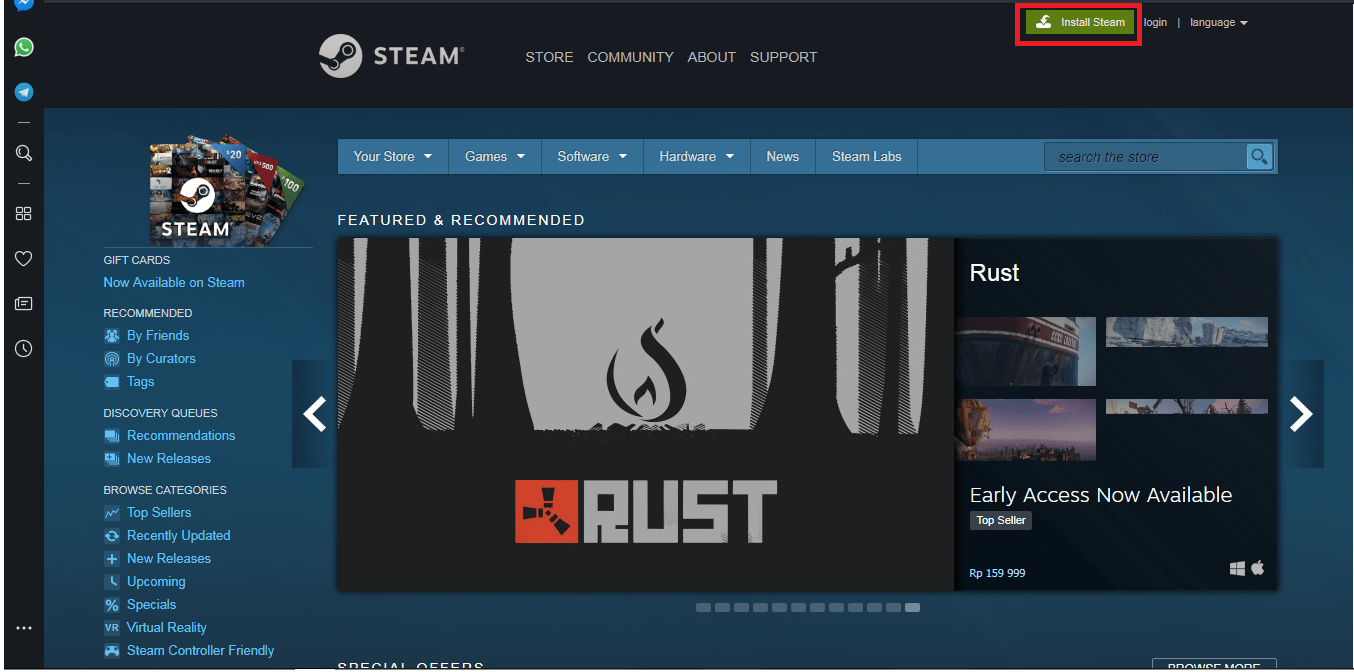Click the Windows platform icon on the Rust card
1354x672 pixels.
[x=1236, y=567]
